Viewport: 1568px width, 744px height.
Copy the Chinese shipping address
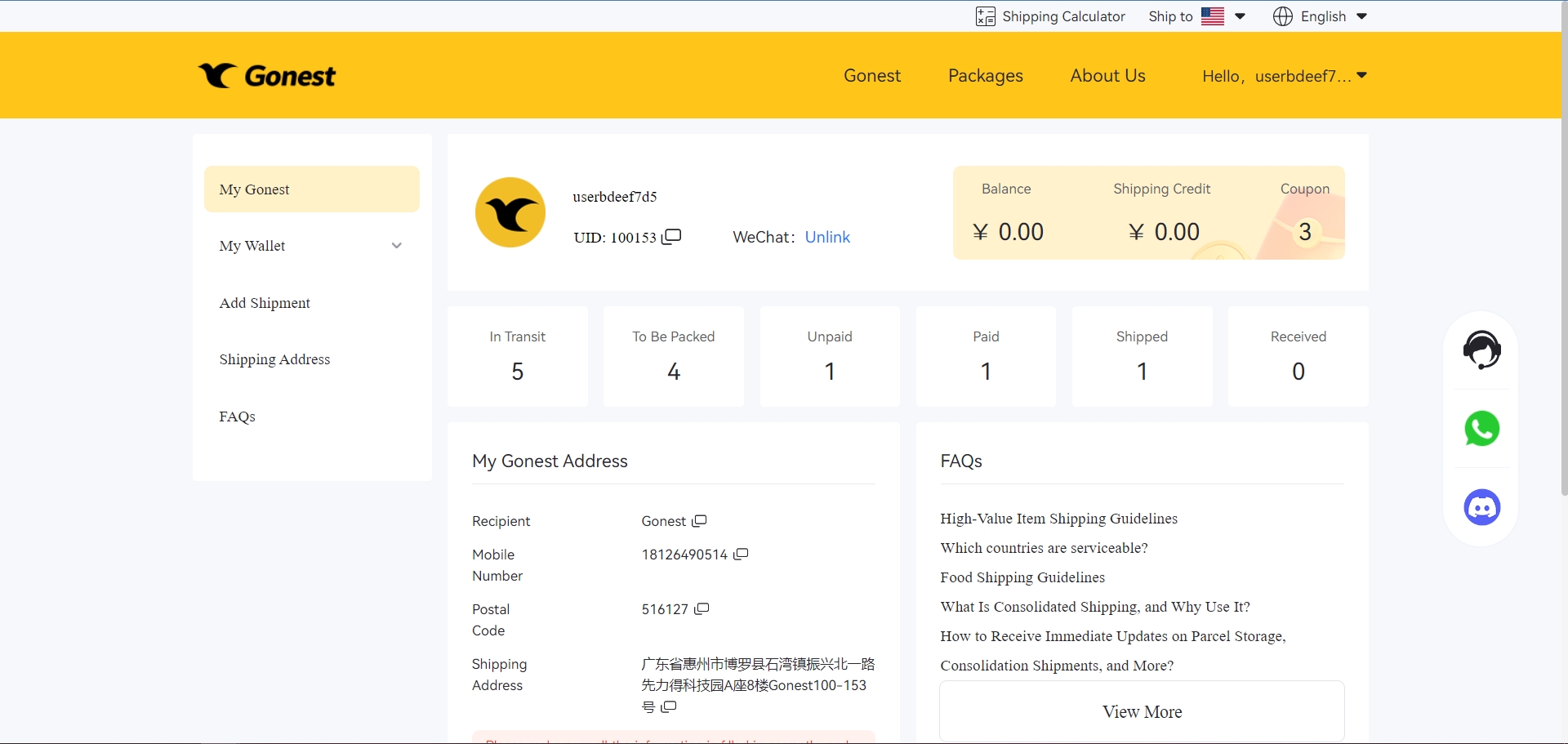(669, 706)
